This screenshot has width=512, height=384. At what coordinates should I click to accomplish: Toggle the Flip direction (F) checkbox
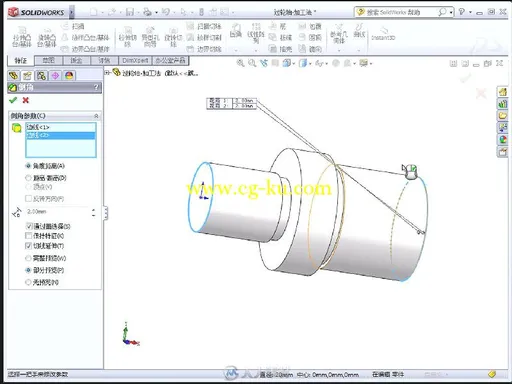(x=29, y=199)
